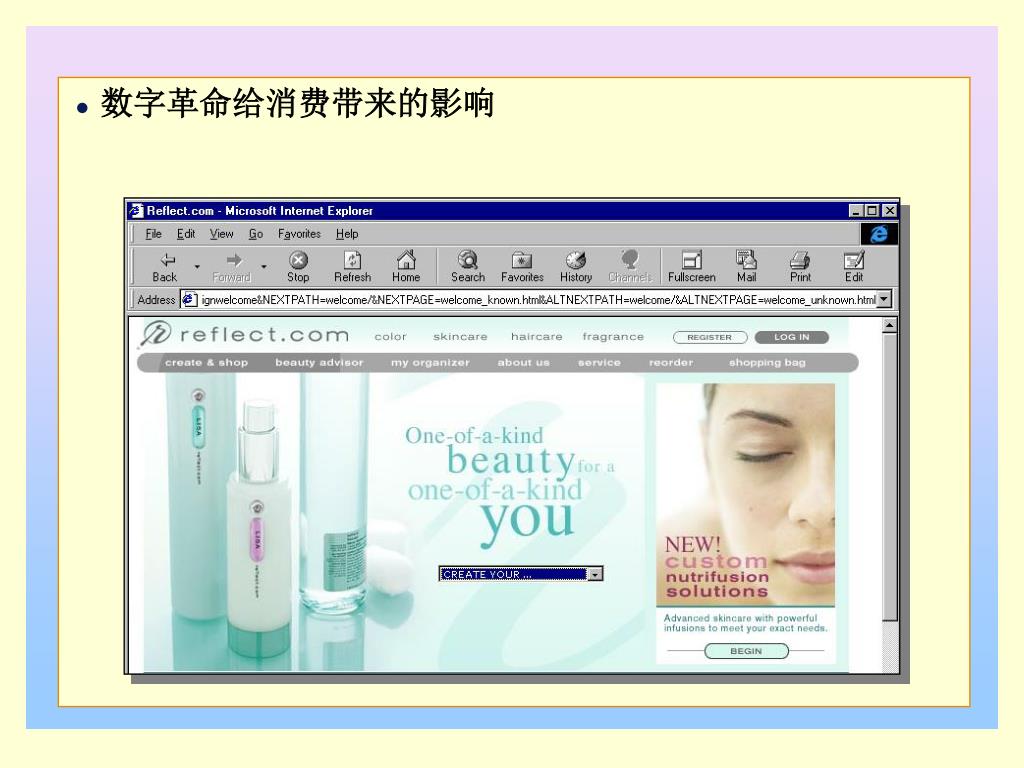1024x768 pixels.
Task: Click 'Advanced skincare with powerful' text
Action: point(741,618)
